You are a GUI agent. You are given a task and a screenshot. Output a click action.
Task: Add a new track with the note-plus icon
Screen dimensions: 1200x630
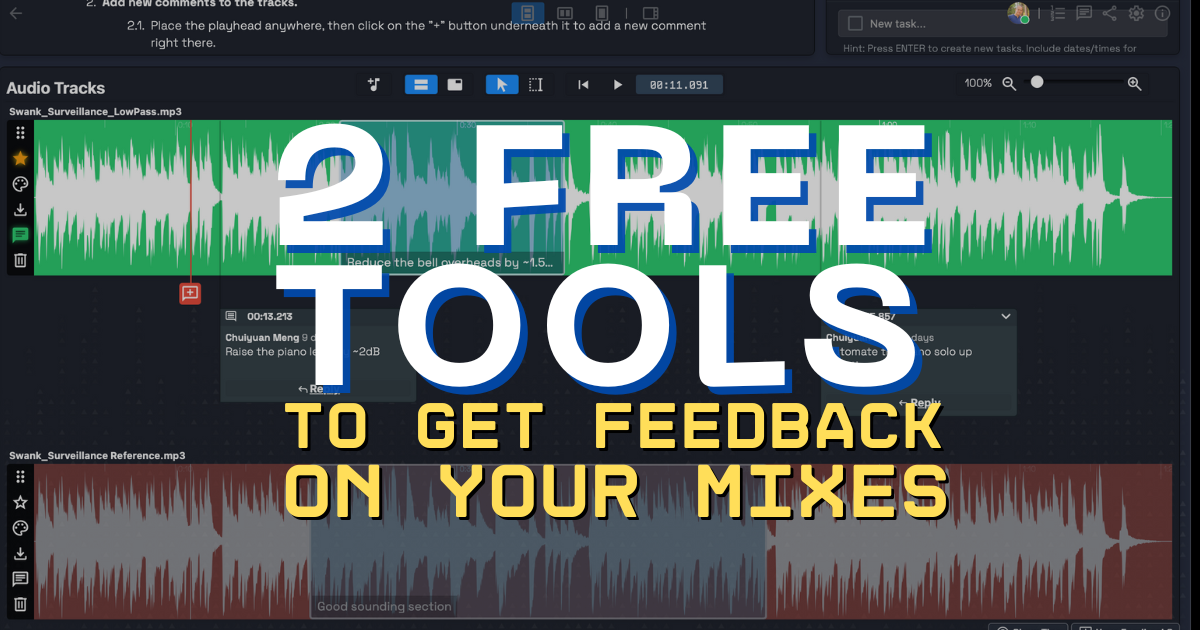(373, 84)
